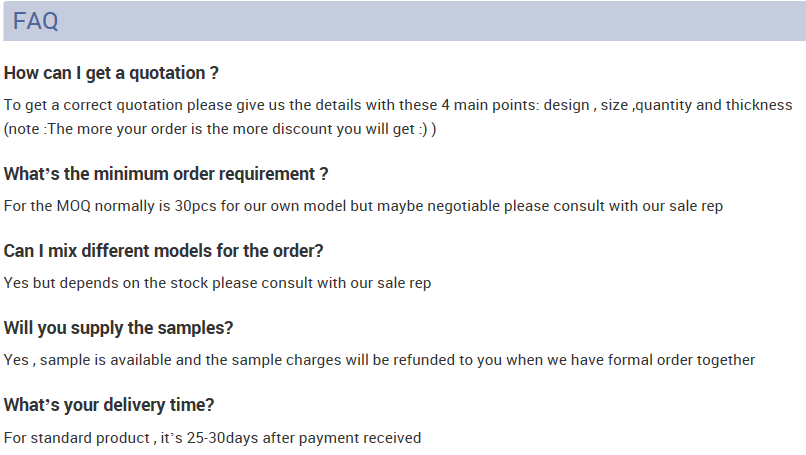Click the answer listing 4 main quotation points

pyautogui.click(x=398, y=105)
